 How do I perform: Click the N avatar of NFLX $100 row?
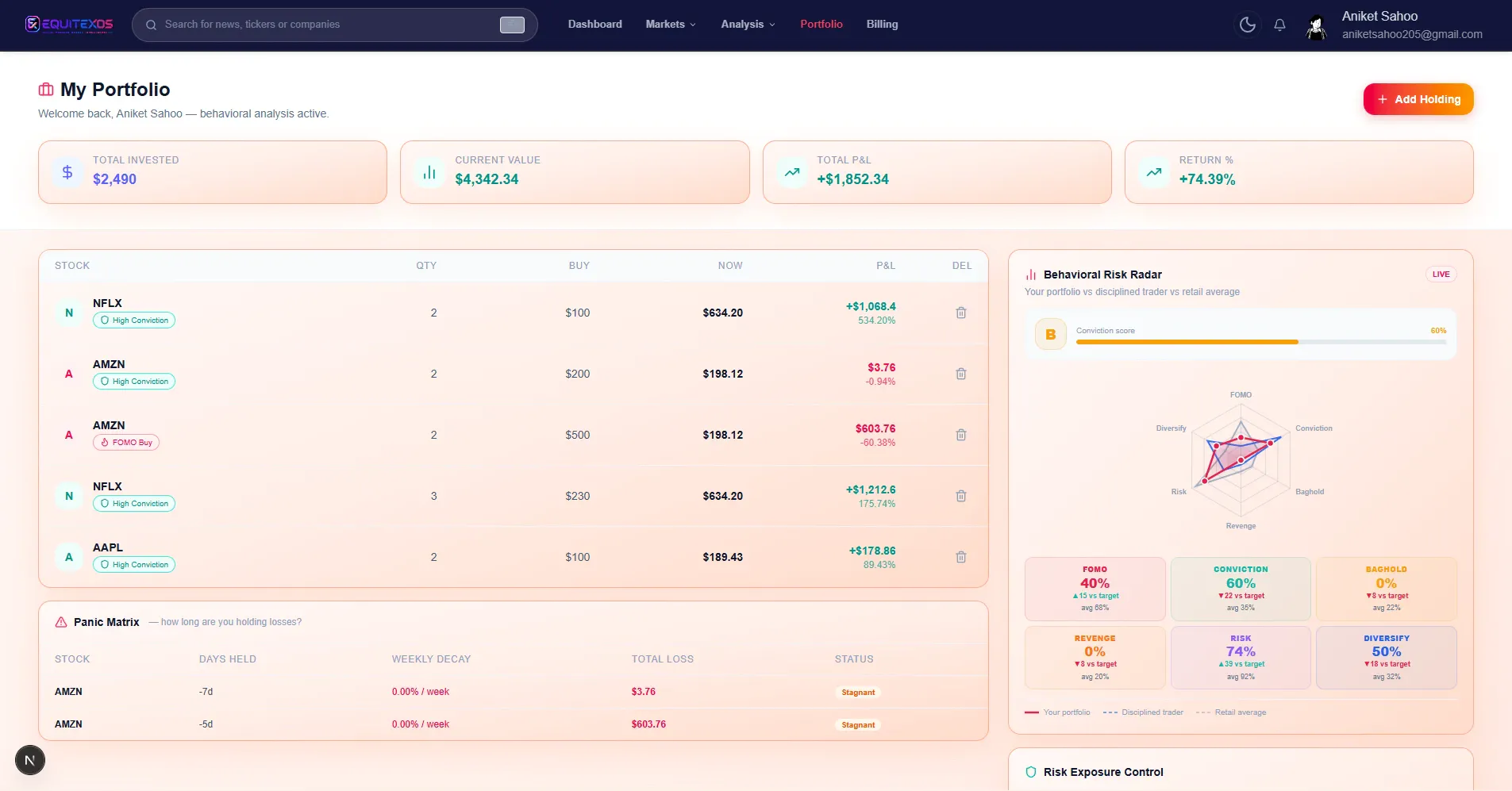[69, 313]
